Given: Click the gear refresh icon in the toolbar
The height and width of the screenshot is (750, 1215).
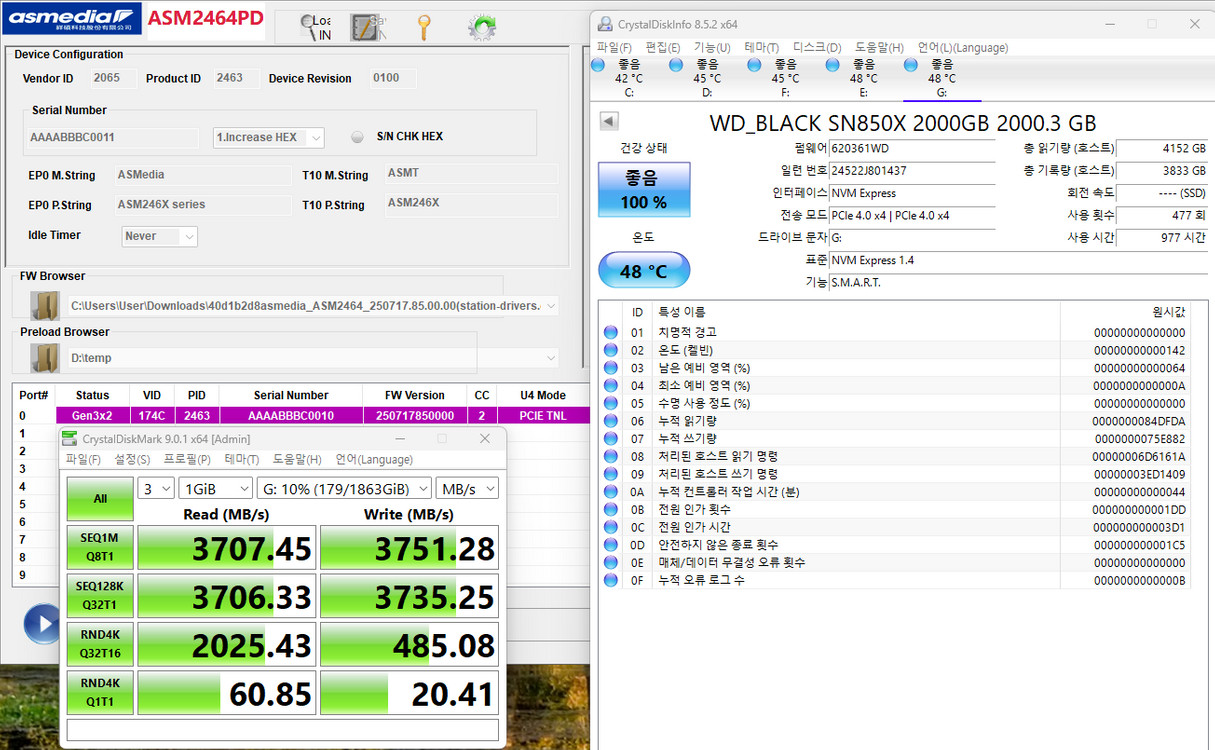Looking at the screenshot, I should coord(481,27).
